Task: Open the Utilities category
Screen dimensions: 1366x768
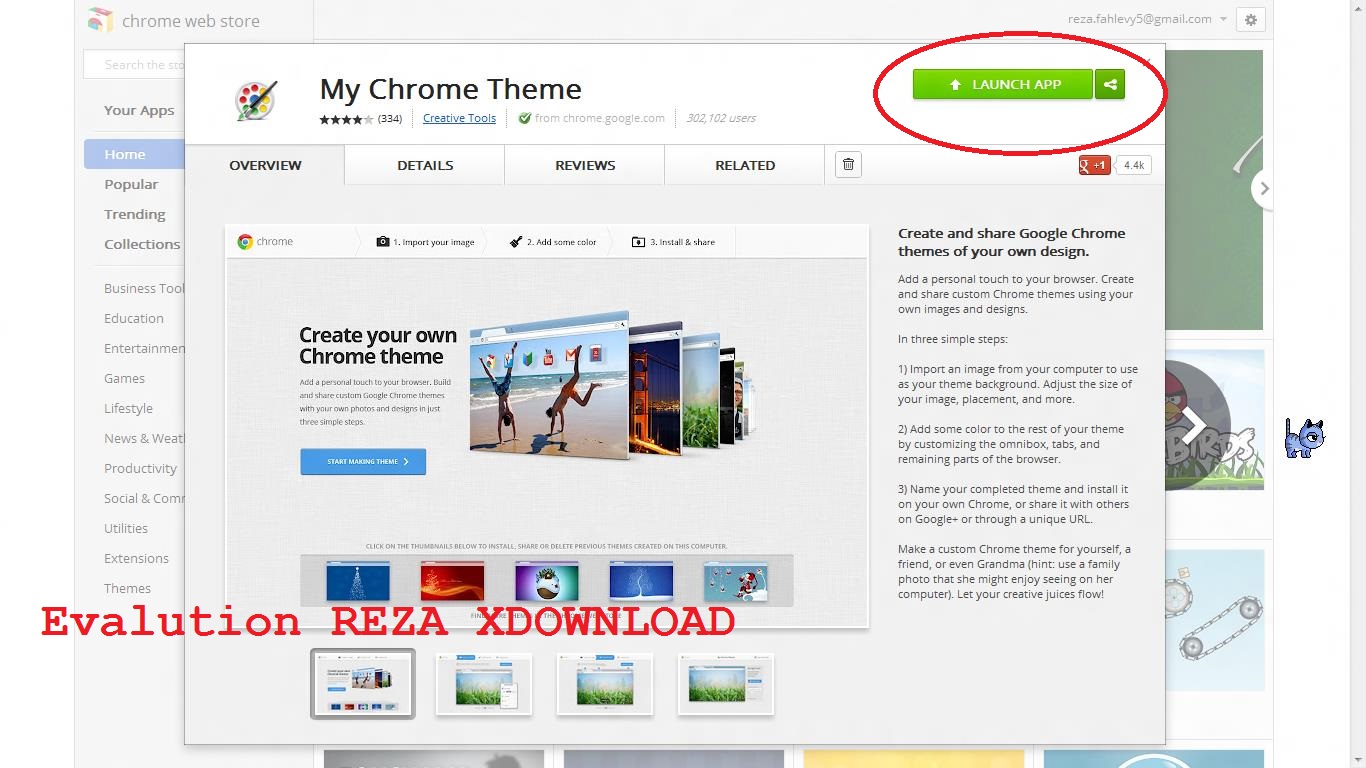Action: (126, 528)
